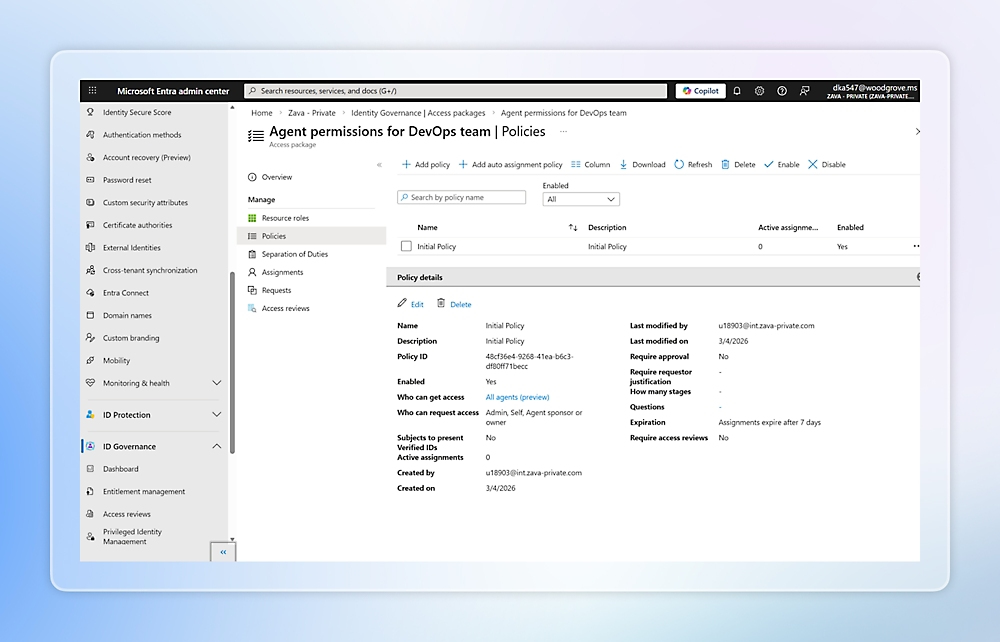Image resolution: width=1000 pixels, height=642 pixels.
Task: Expand the Monitoring & health section
Action: (x=217, y=383)
